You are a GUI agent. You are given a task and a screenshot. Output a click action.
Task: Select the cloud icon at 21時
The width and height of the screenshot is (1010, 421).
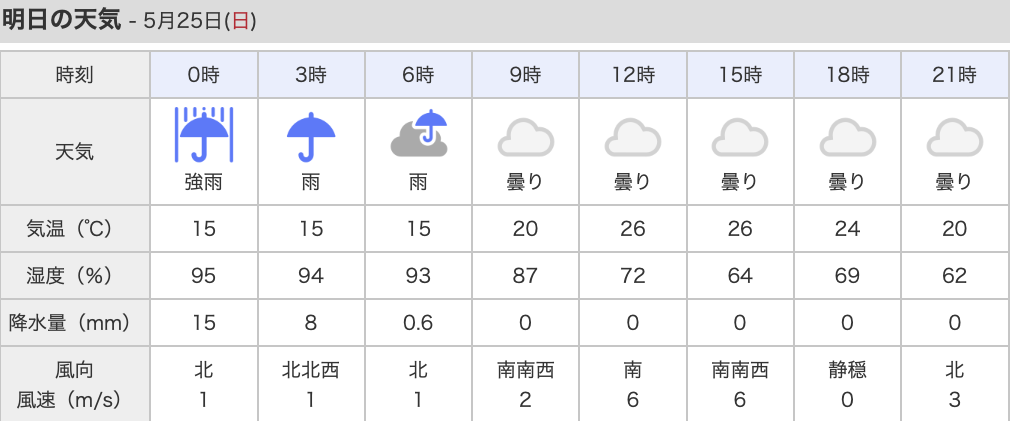(955, 137)
